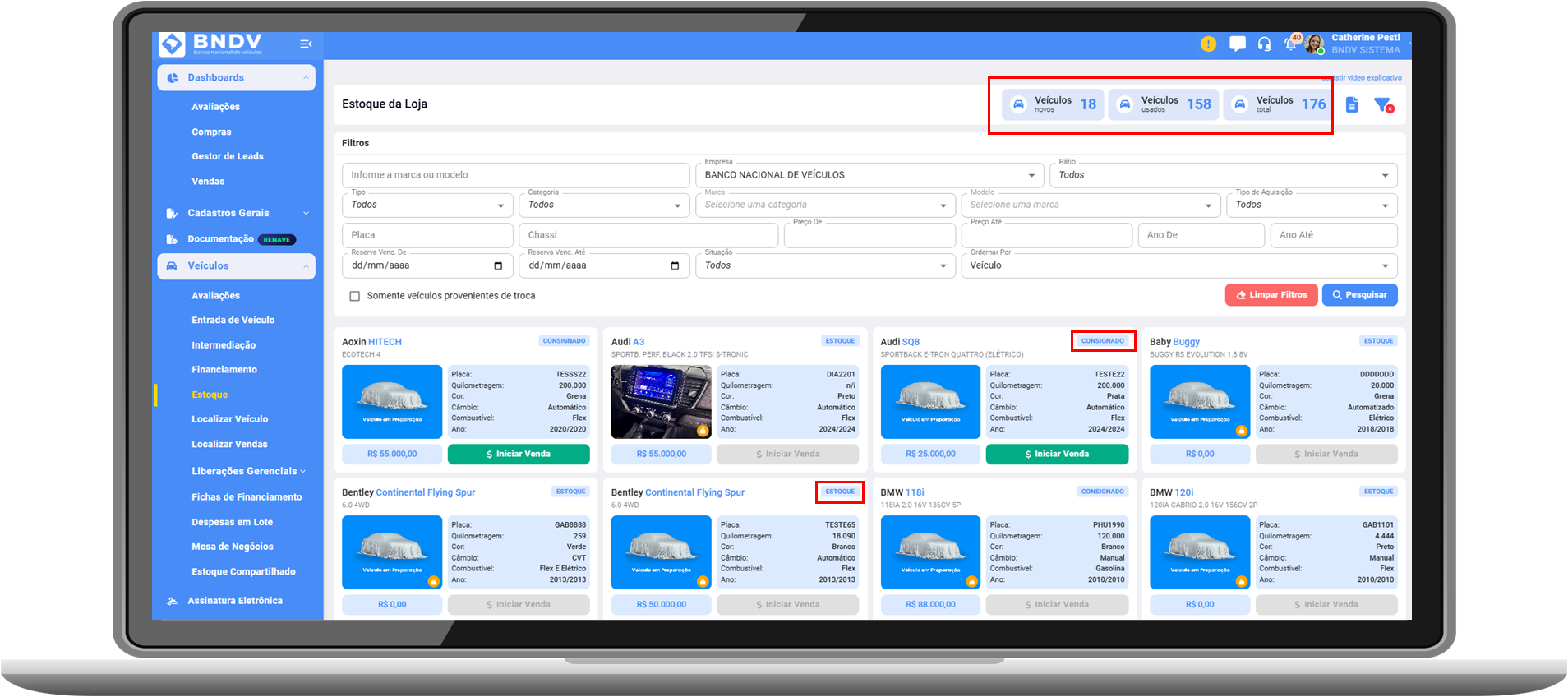Collapse the Dashboards menu chevron

click(306, 78)
